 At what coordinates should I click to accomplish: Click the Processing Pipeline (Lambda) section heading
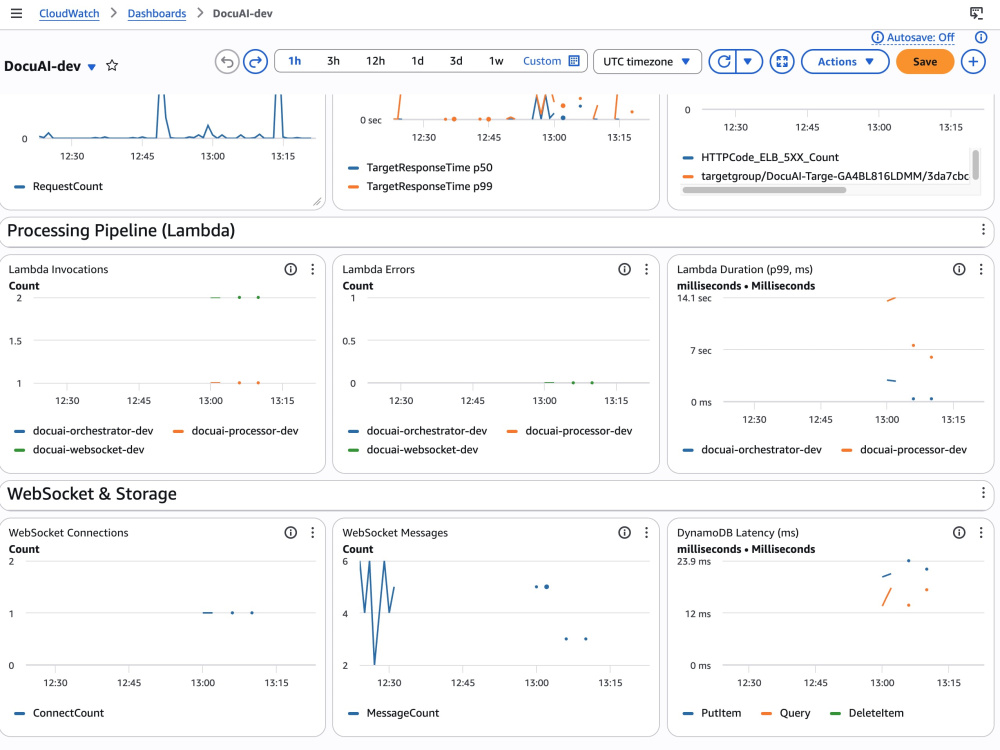pos(121,230)
